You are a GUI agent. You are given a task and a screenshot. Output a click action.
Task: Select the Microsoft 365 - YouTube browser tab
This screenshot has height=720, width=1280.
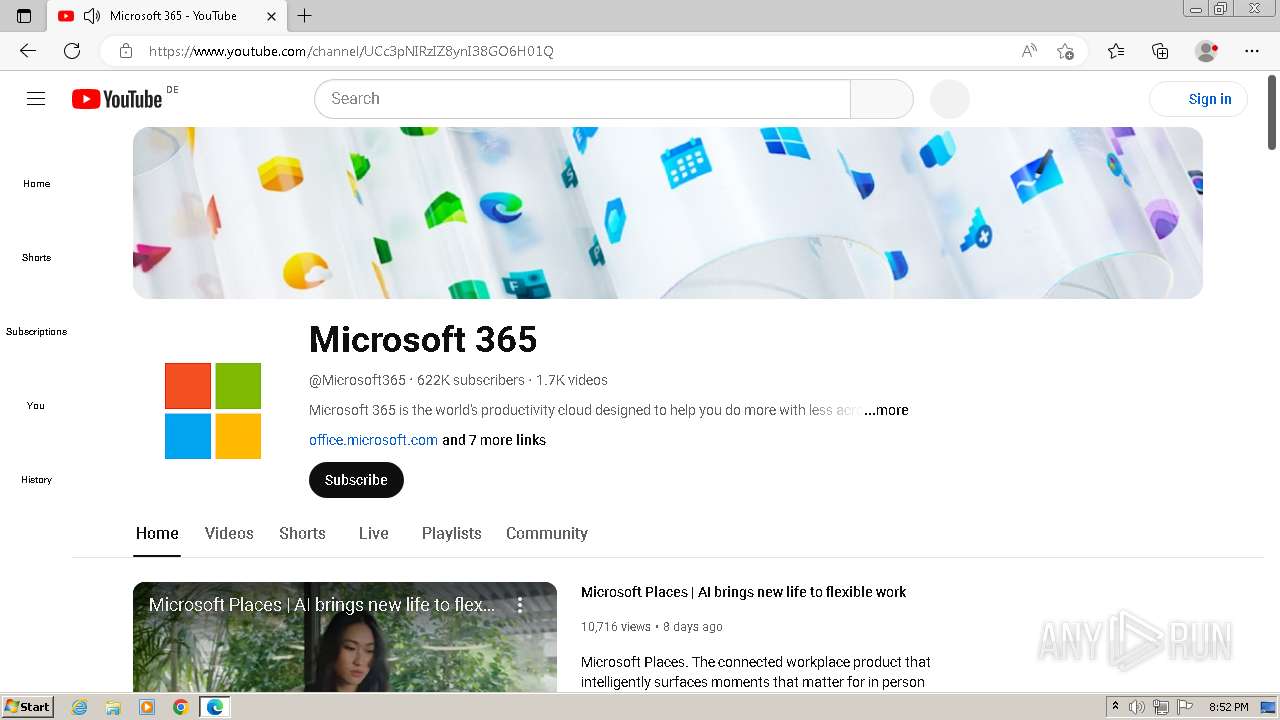point(167,16)
